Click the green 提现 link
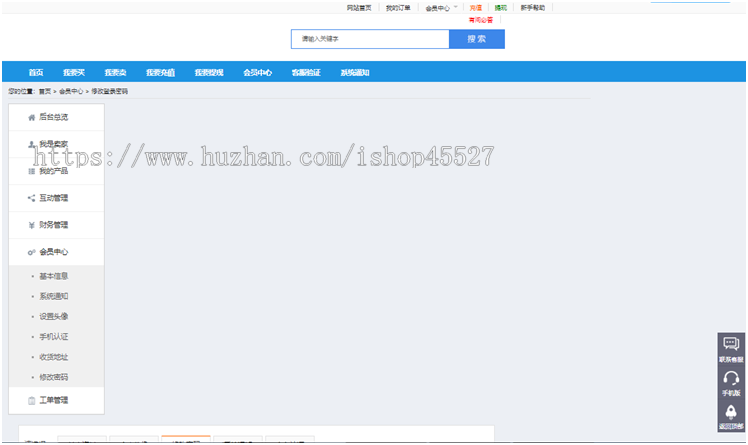 [500, 8]
